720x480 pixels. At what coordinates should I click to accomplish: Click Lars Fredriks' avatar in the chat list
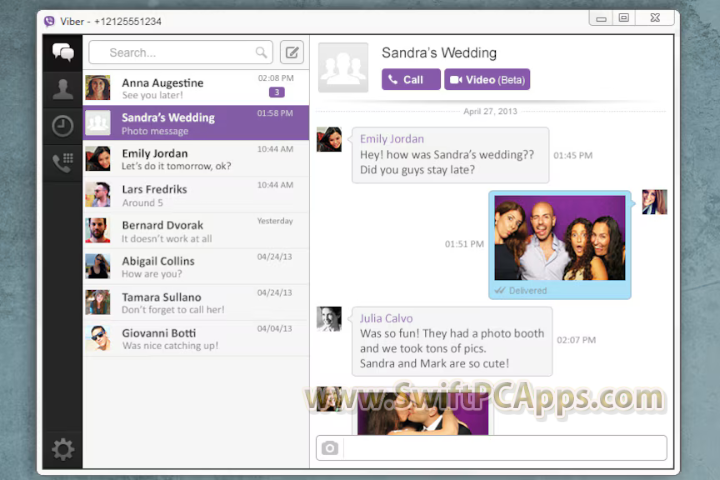pyautogui.click(x=98, y=194)
